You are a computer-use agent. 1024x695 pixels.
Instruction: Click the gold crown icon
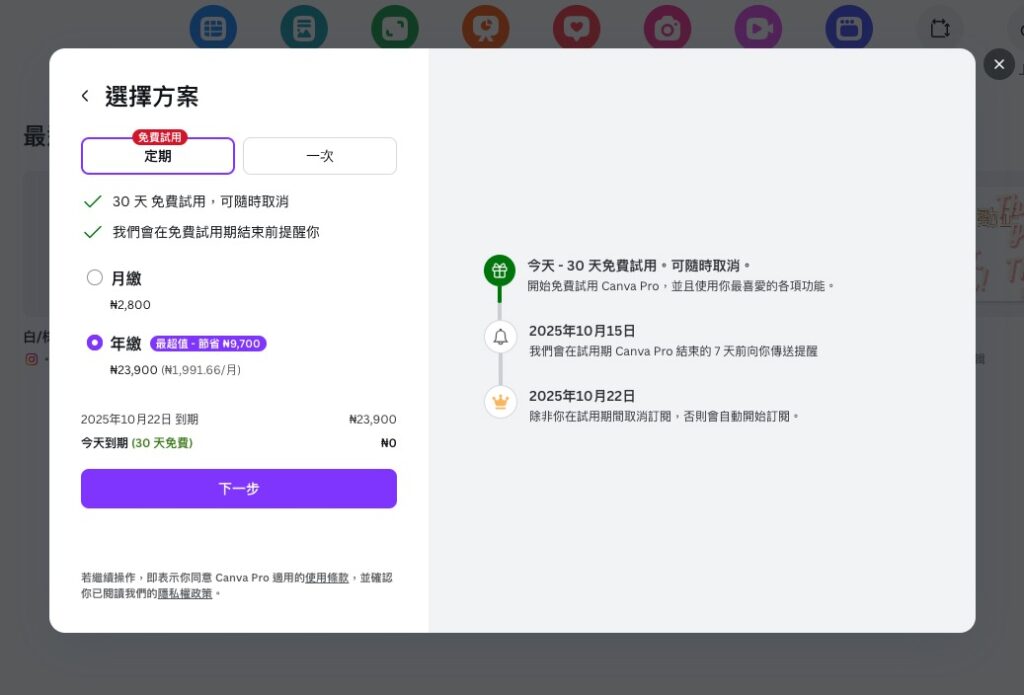500,401
